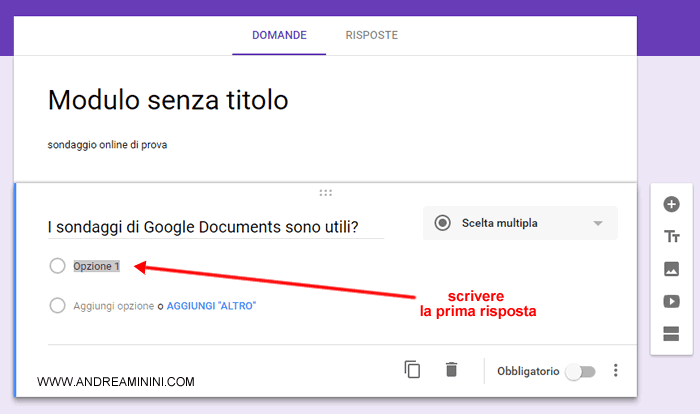
Task: Edit the question title about Google Documents
Action: point(216,227)
